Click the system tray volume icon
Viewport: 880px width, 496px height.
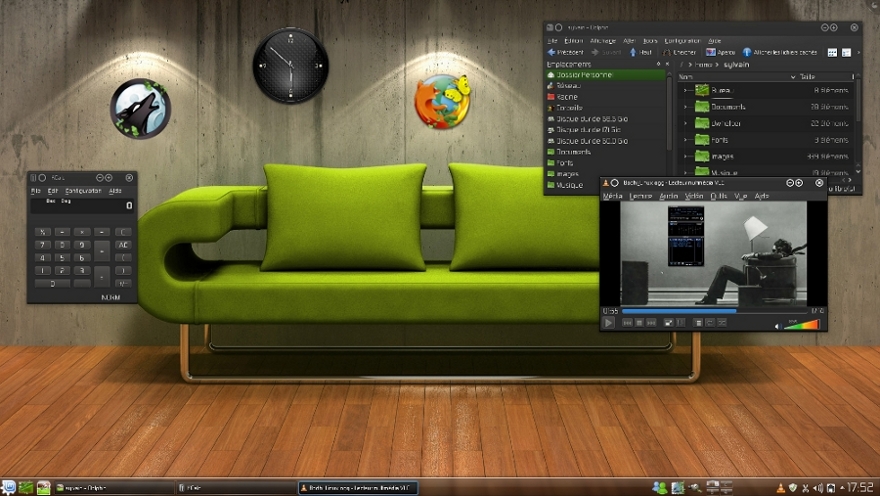click(x=818, y=488)
